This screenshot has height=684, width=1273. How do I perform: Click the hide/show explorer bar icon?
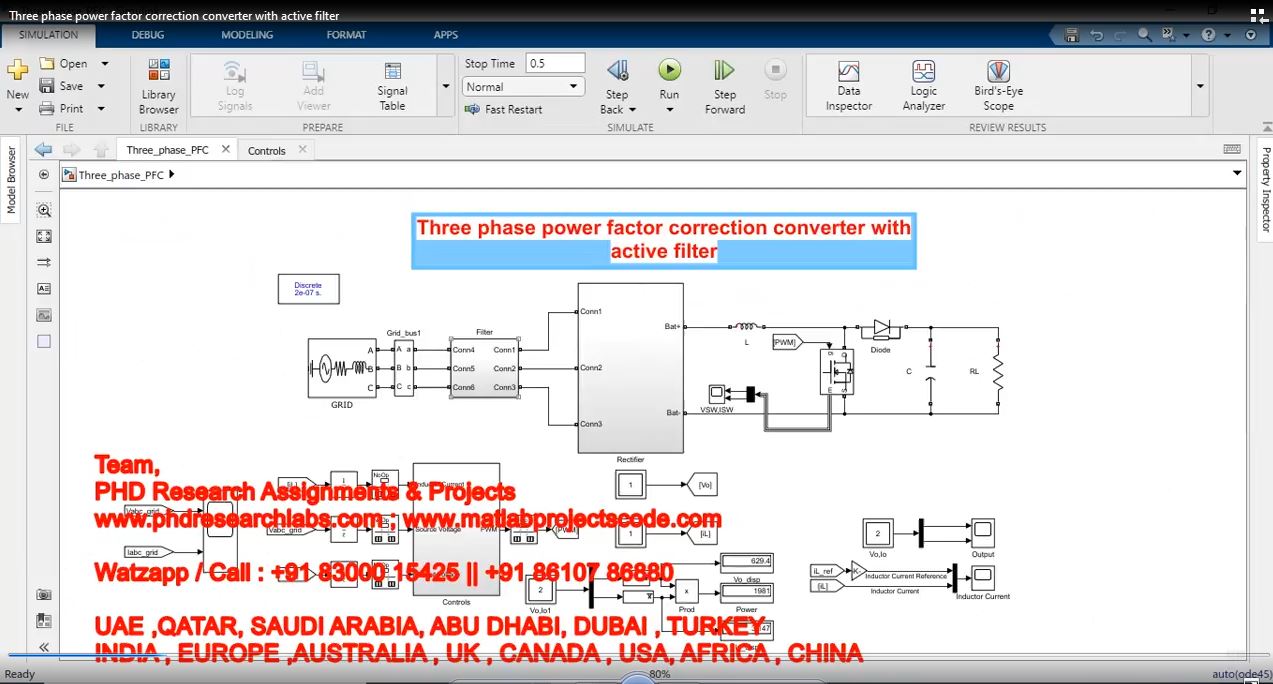(x=43, y=174)
